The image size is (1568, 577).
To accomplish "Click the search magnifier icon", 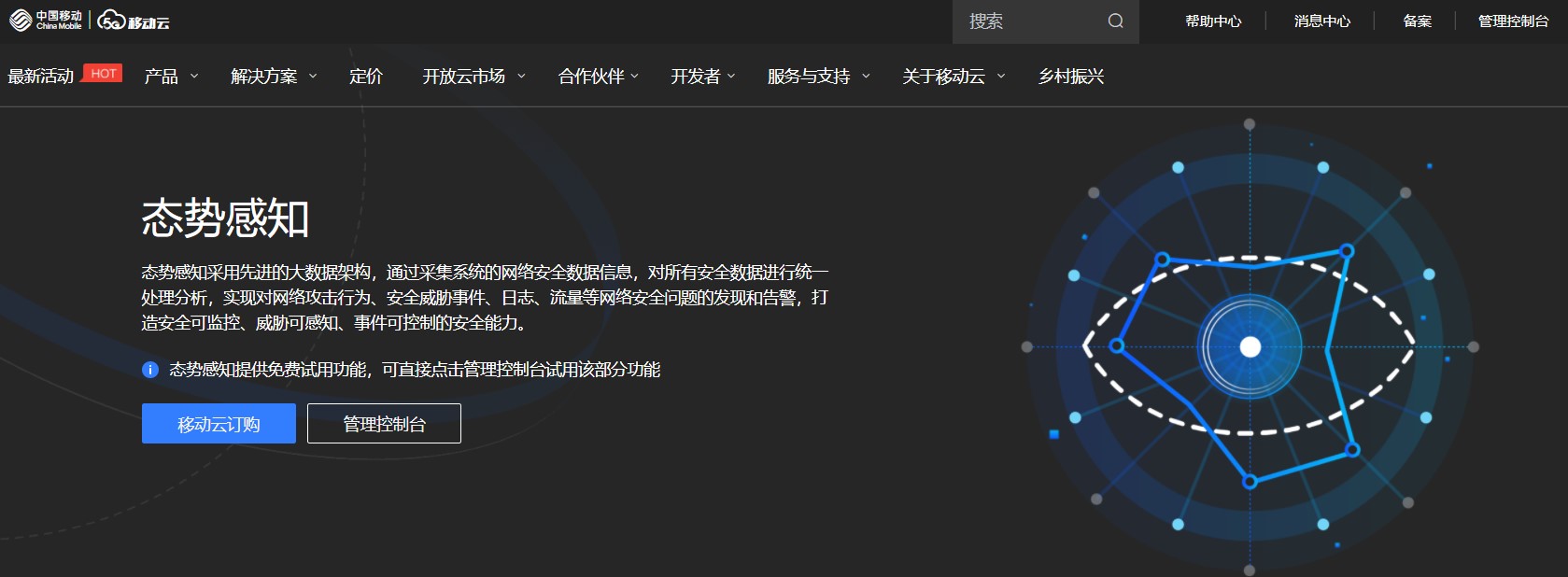I will pos(1115,21).
